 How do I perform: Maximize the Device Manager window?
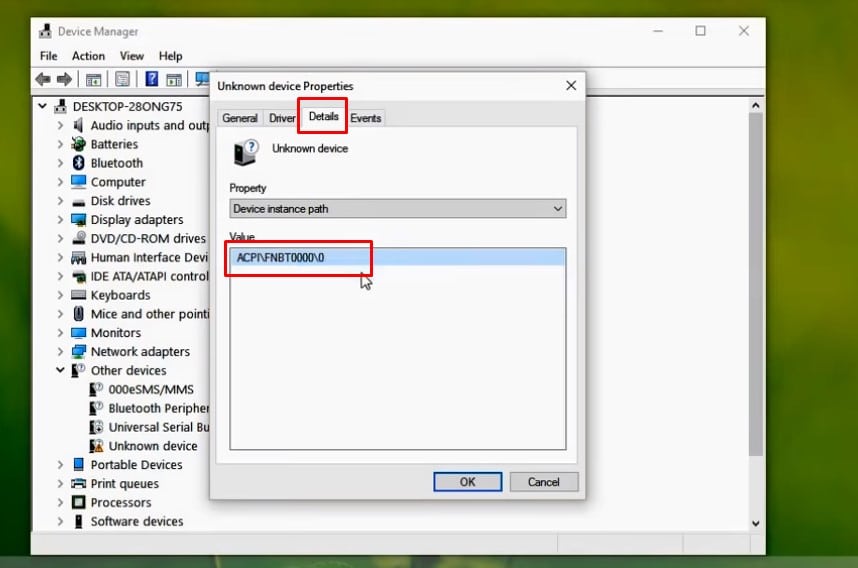[700, 31]
